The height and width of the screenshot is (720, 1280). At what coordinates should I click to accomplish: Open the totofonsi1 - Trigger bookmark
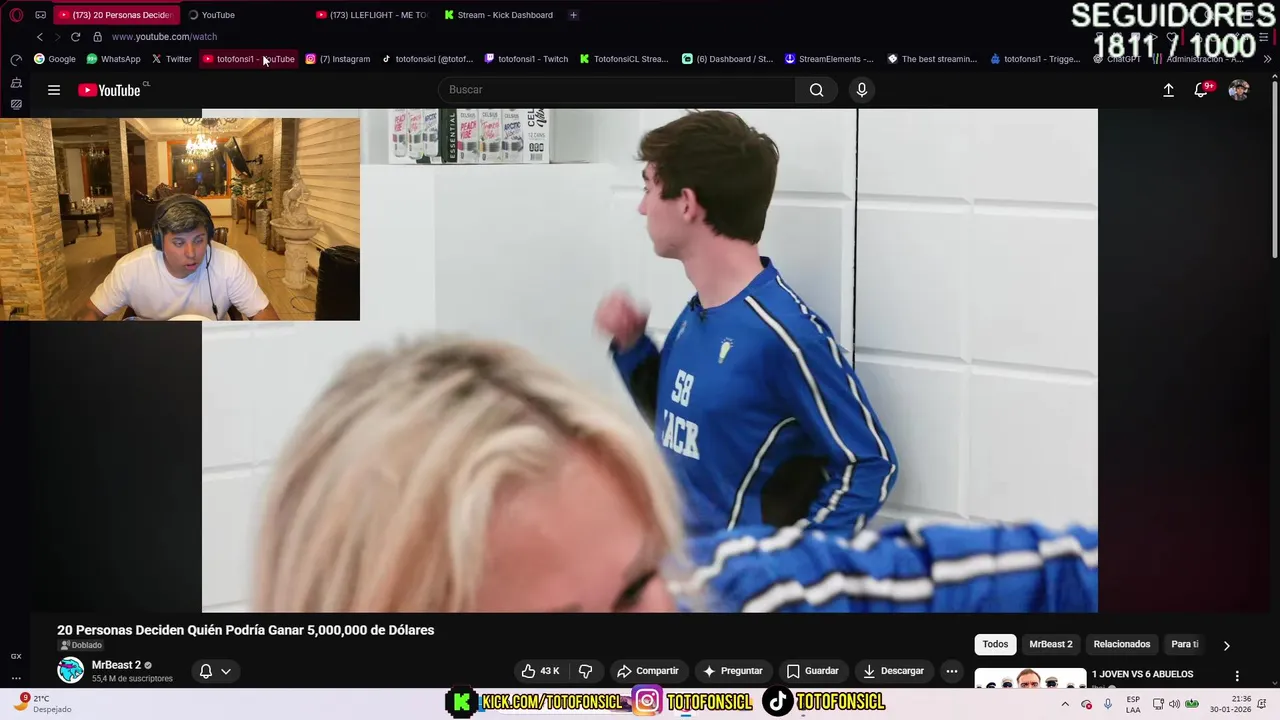click(1035, 59)
